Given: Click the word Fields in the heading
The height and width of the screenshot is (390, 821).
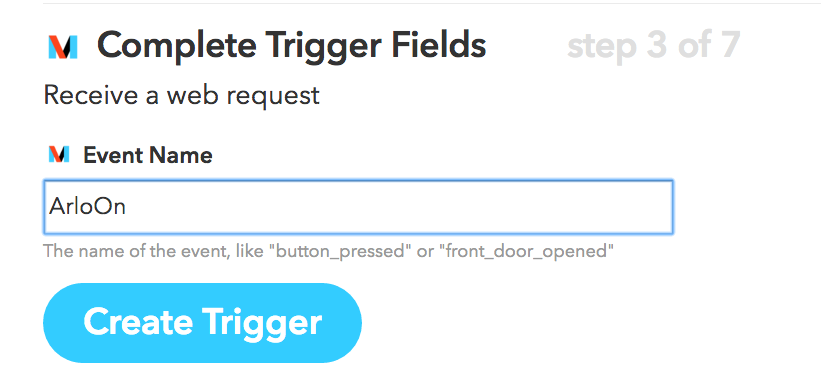Looking at the screenshot, I should (x=439, y=45).
